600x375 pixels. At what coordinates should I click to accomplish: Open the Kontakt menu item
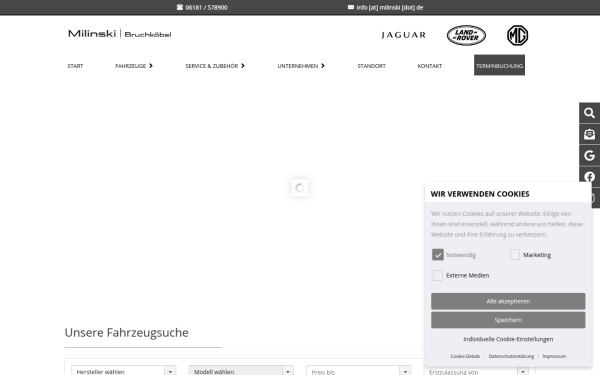point(430,66)
